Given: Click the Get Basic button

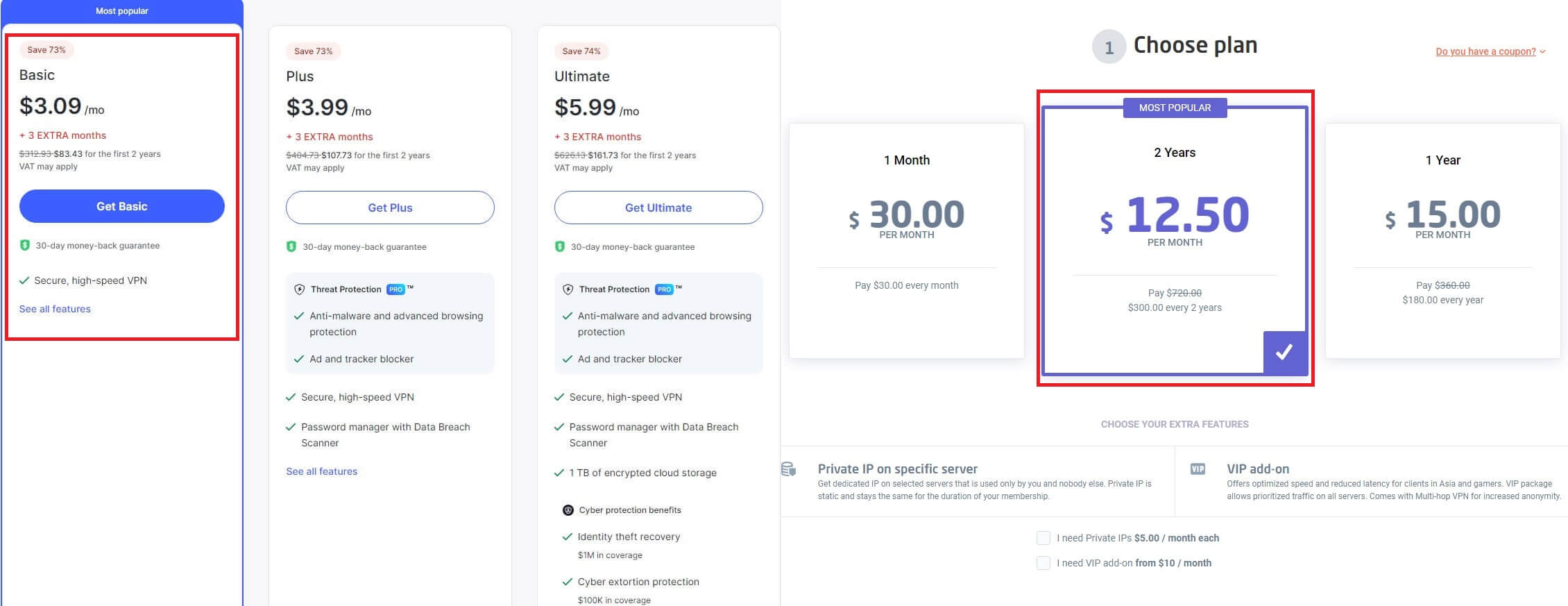Looking at the screenshot, I should click(121, 206).
